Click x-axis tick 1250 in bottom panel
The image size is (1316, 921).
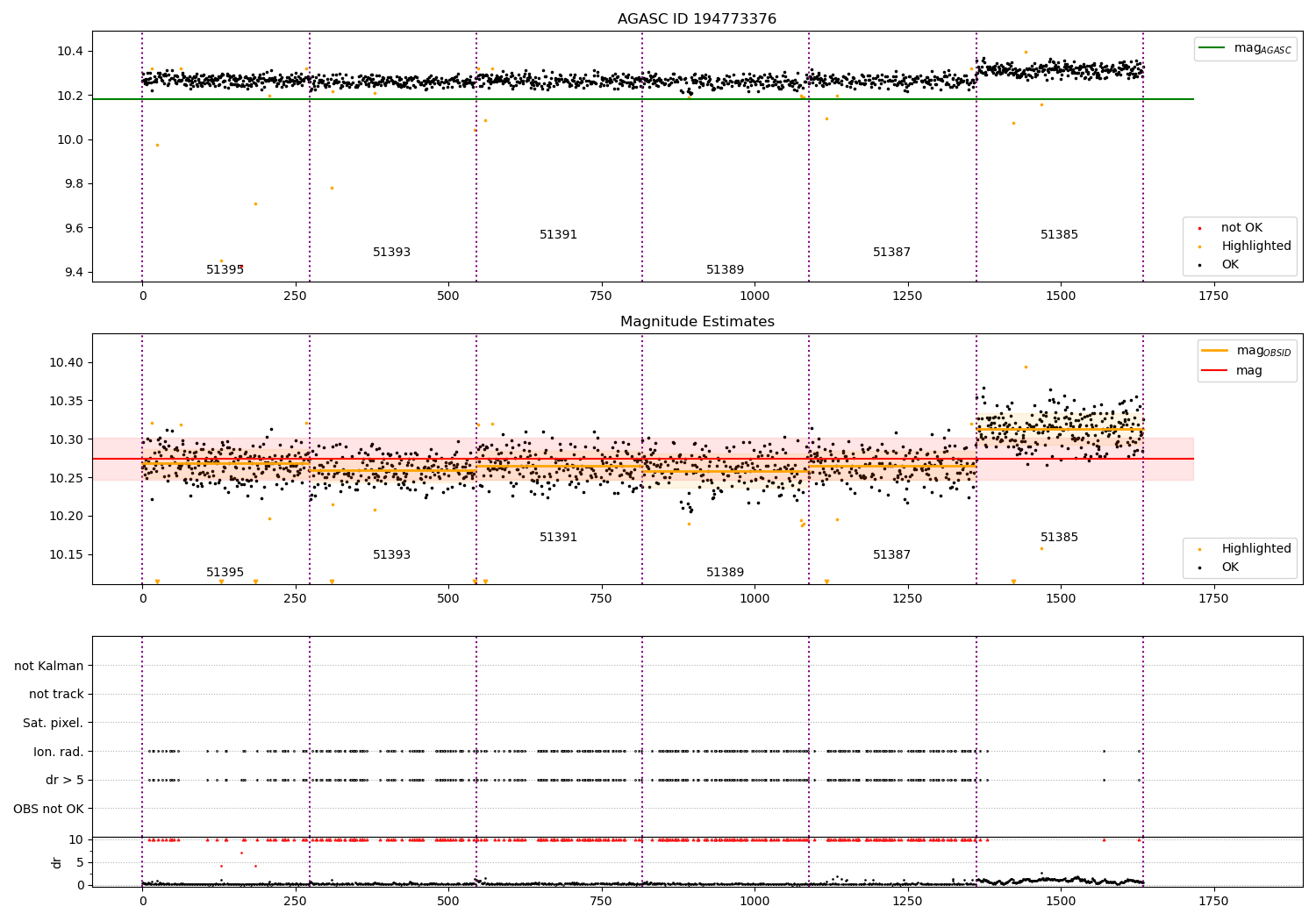(x=907, y=902)
